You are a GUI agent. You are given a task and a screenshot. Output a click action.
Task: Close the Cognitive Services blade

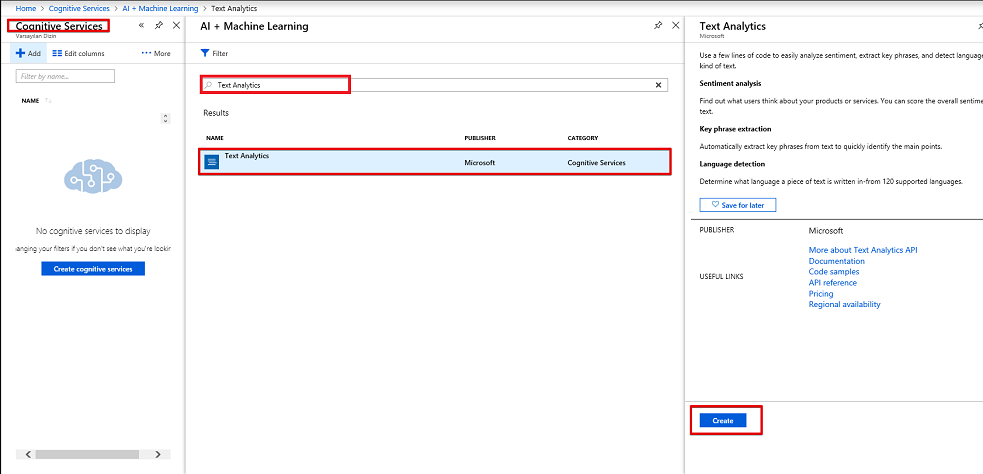click(176, 26)
